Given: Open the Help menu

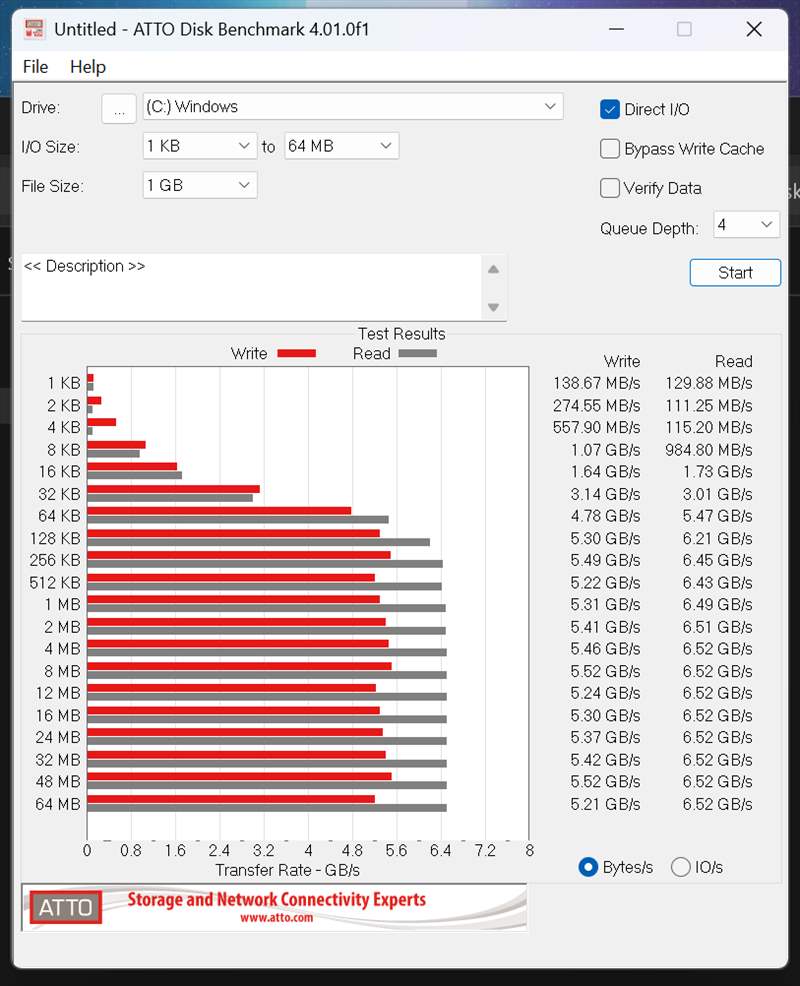Looking at the screenshot, I should [x=88, y=67].
